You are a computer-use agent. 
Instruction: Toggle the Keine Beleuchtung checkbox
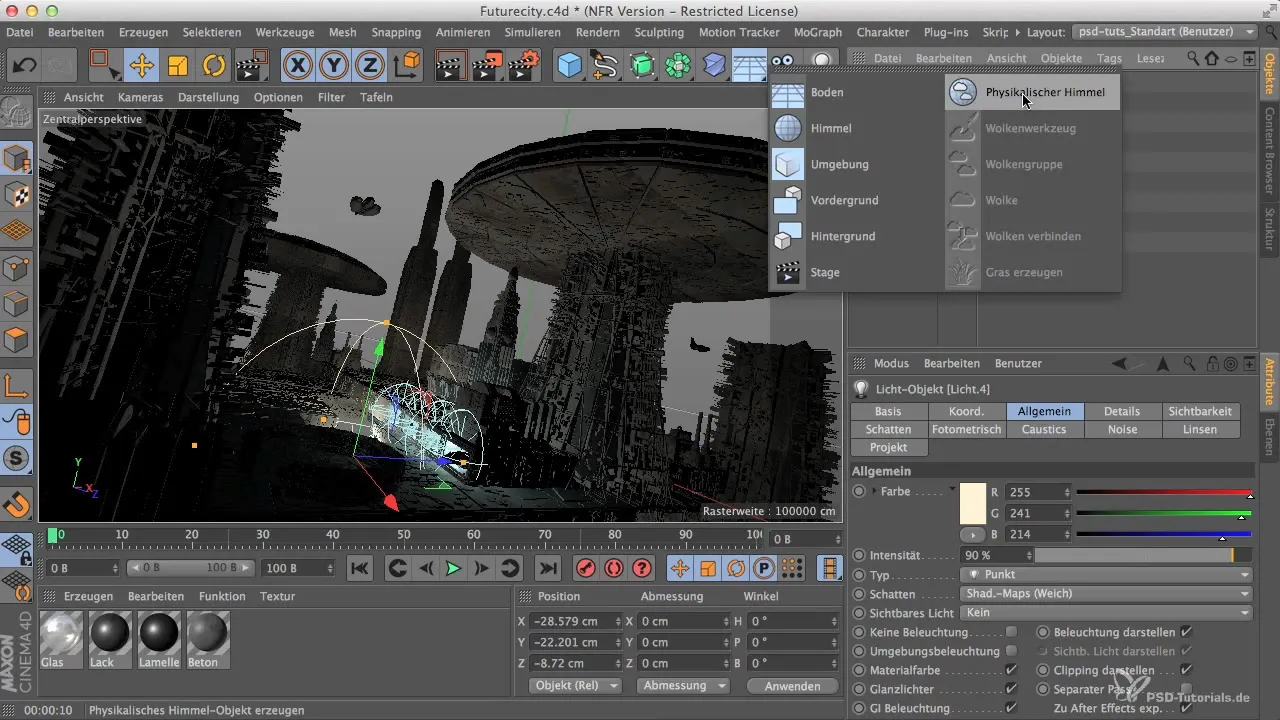point(1011,632)
